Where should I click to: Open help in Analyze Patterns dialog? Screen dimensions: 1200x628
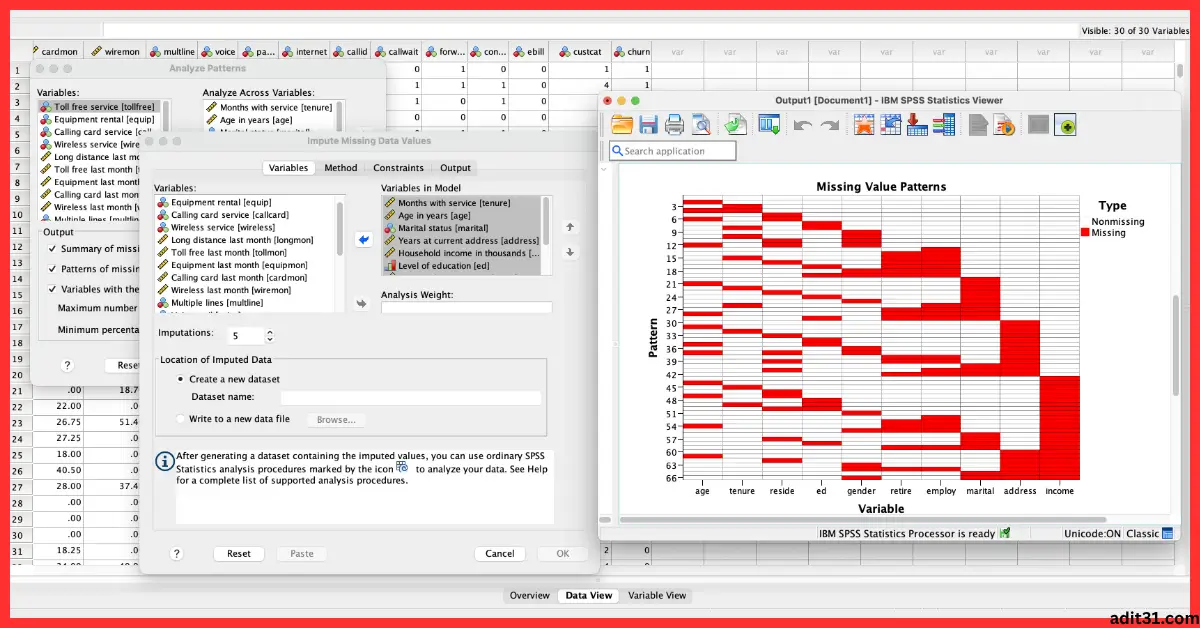point(67,366)
